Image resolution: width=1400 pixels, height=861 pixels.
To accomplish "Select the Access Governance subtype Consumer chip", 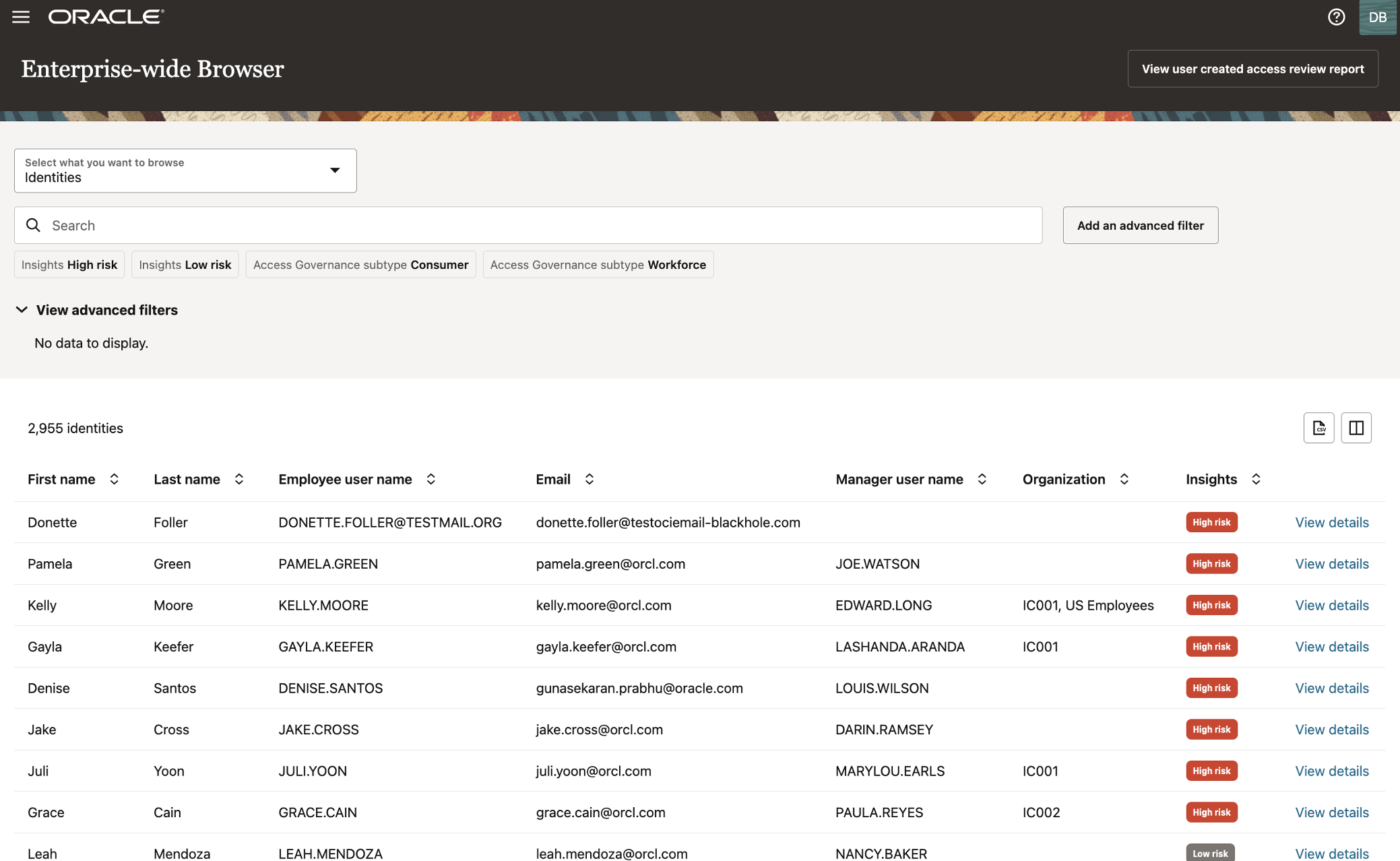I will [360, 264].
